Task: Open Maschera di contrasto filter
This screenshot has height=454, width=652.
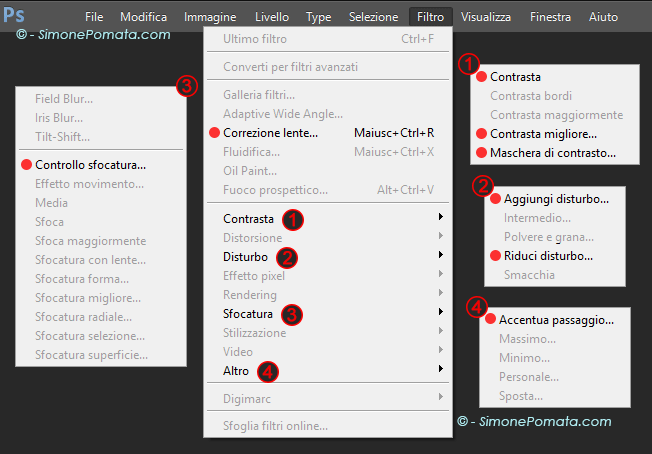Action: [555, 153]
